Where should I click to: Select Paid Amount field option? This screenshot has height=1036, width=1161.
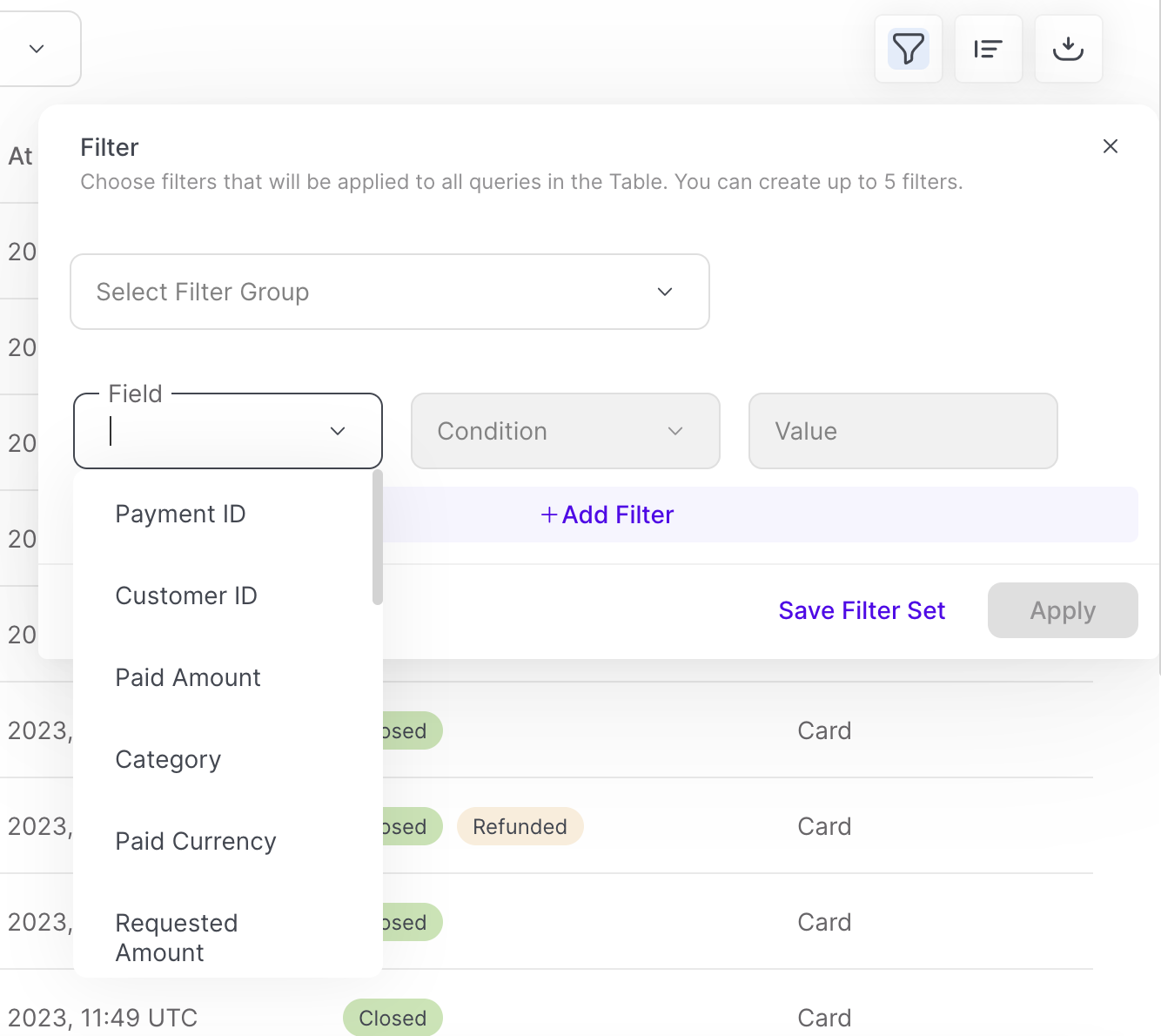[x=188, y=677]
